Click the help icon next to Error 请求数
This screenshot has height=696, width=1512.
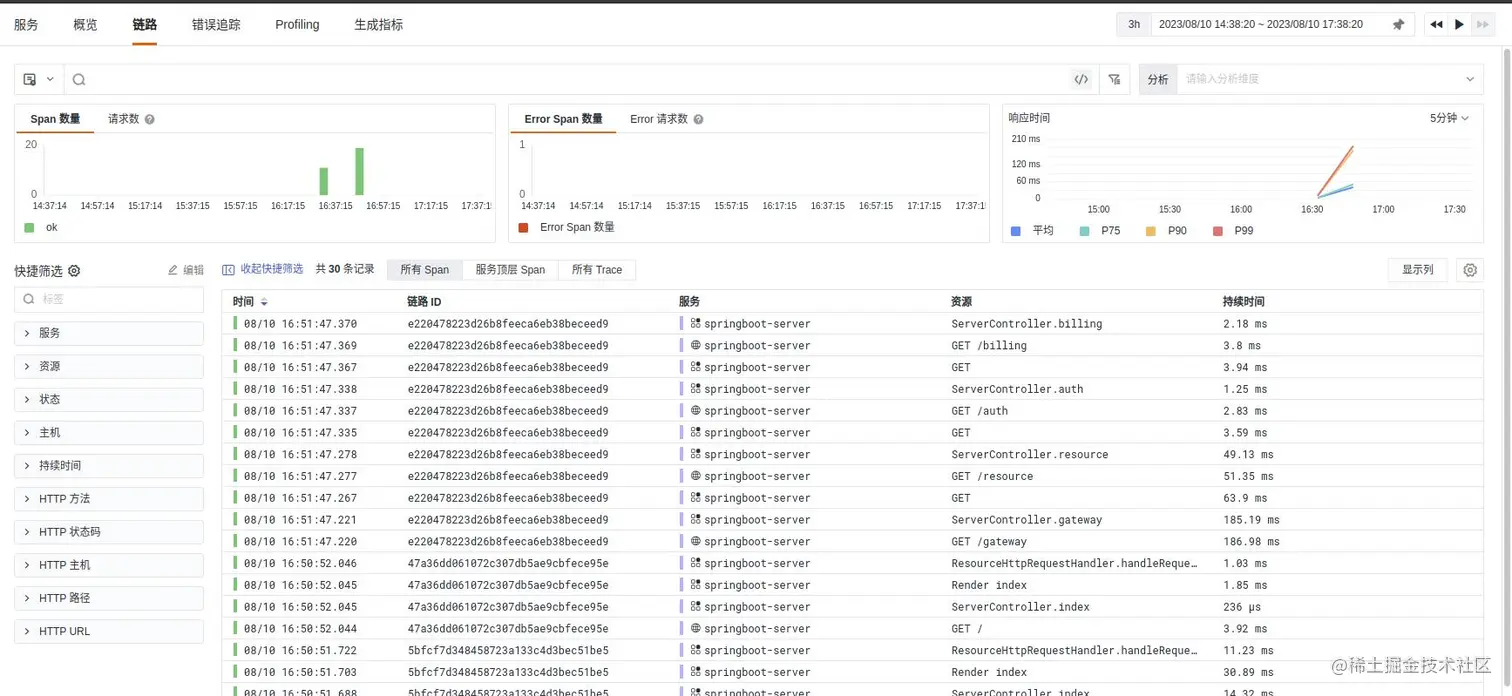[699, 119]
